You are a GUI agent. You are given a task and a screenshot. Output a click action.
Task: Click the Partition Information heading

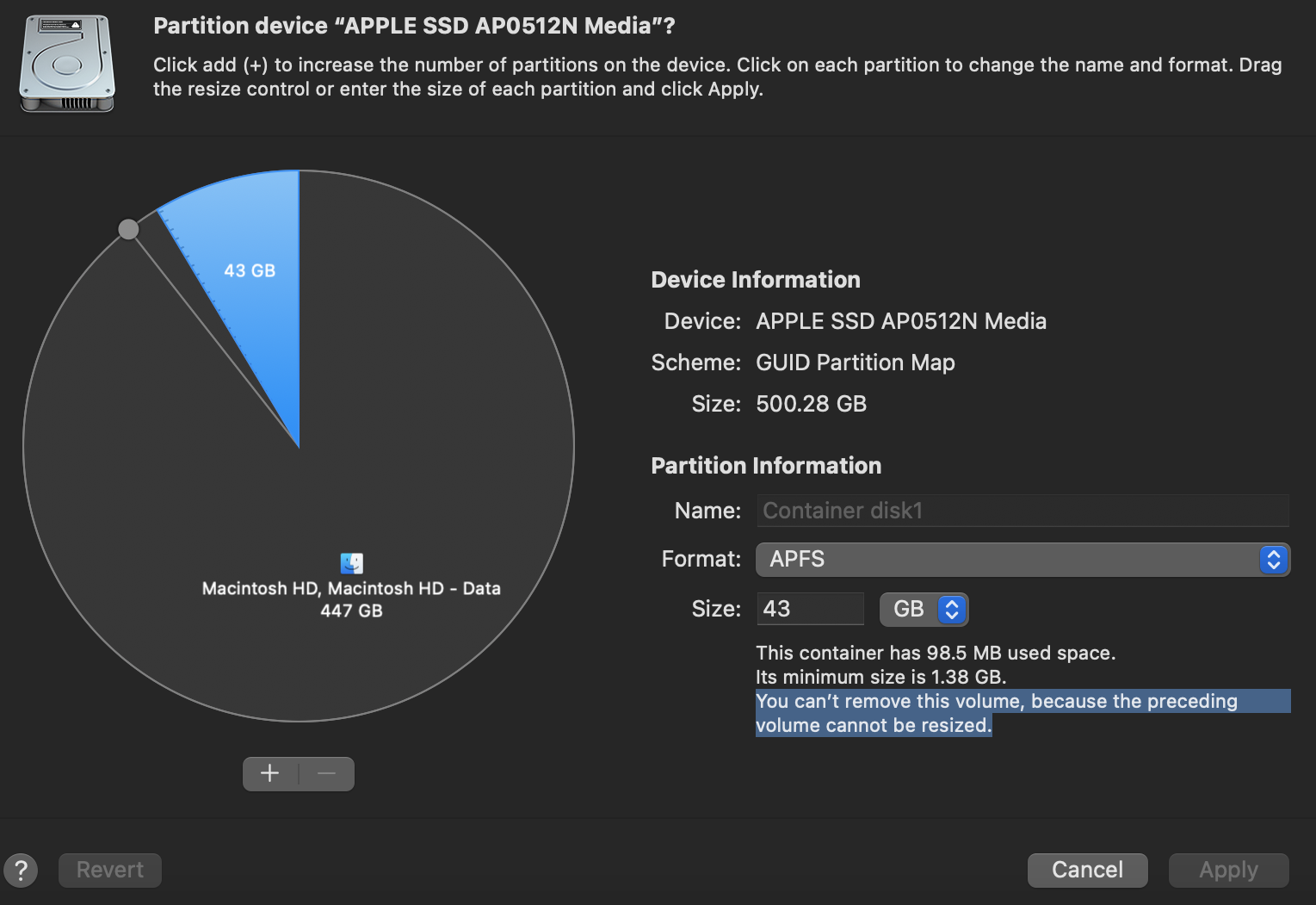click(766, 466)
